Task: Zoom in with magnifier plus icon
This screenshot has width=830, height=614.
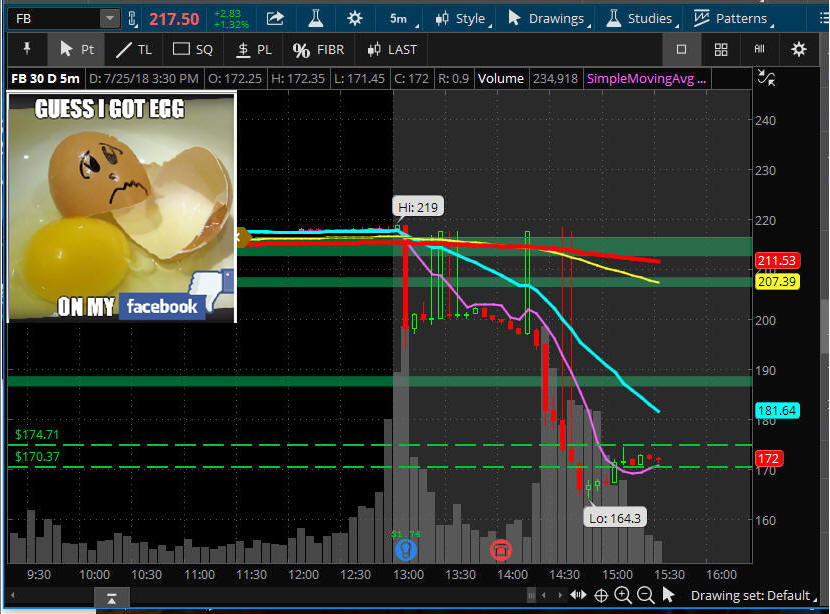Action: pyautogui.click(x=622, y=595)
